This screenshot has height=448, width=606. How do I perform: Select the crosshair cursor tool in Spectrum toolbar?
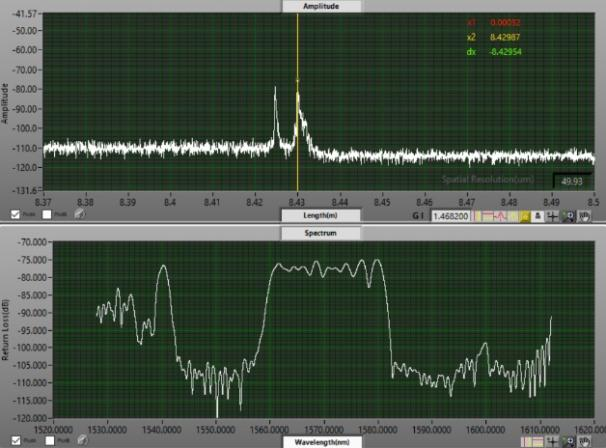click(x=552, y=440)
